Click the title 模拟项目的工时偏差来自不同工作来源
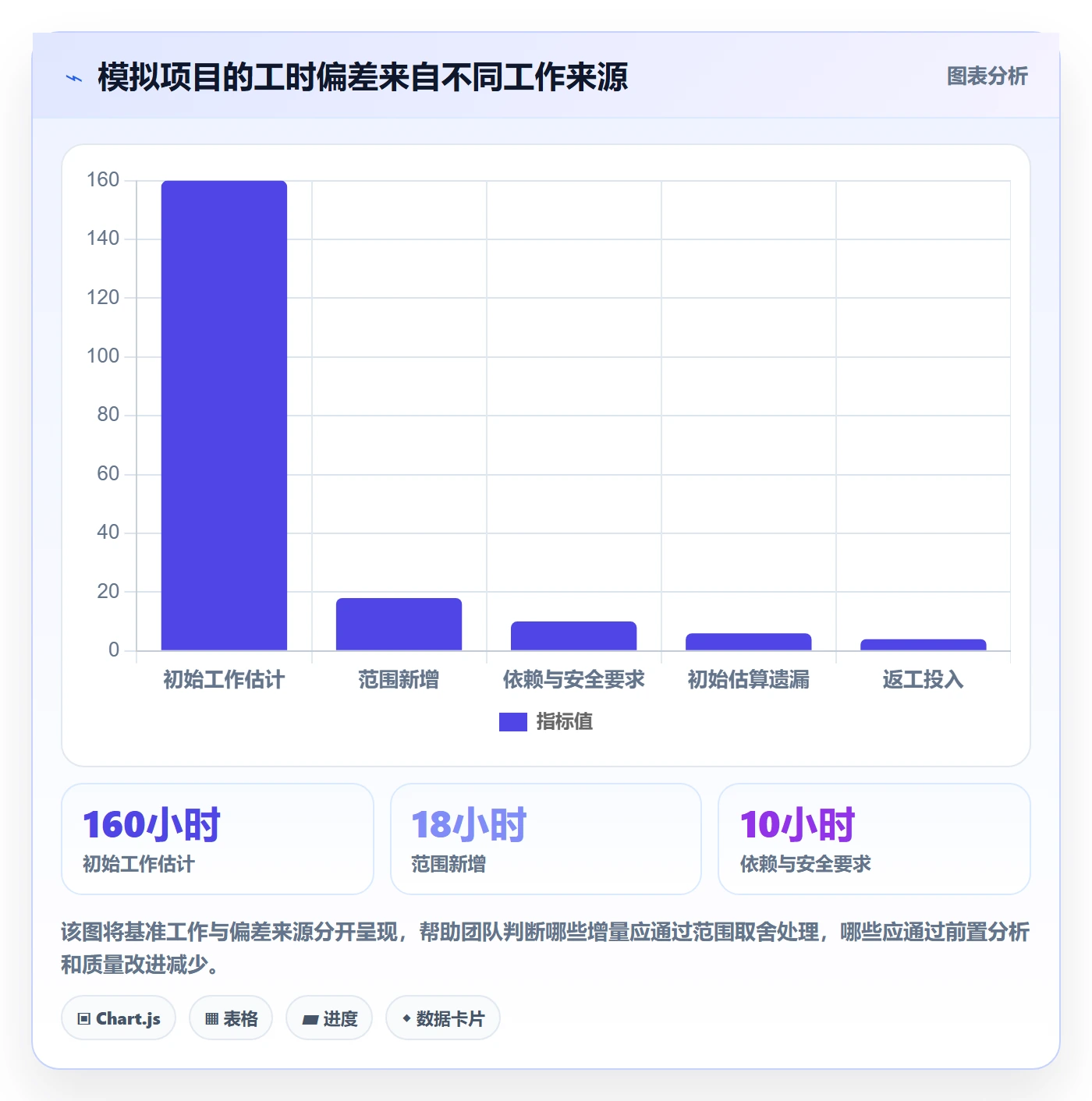Screen dimensions: 1092x1101 click(x=363, y=77)
